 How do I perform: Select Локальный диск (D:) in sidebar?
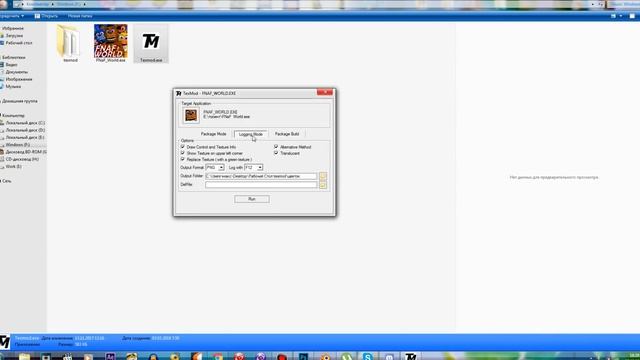click(25, 130)
